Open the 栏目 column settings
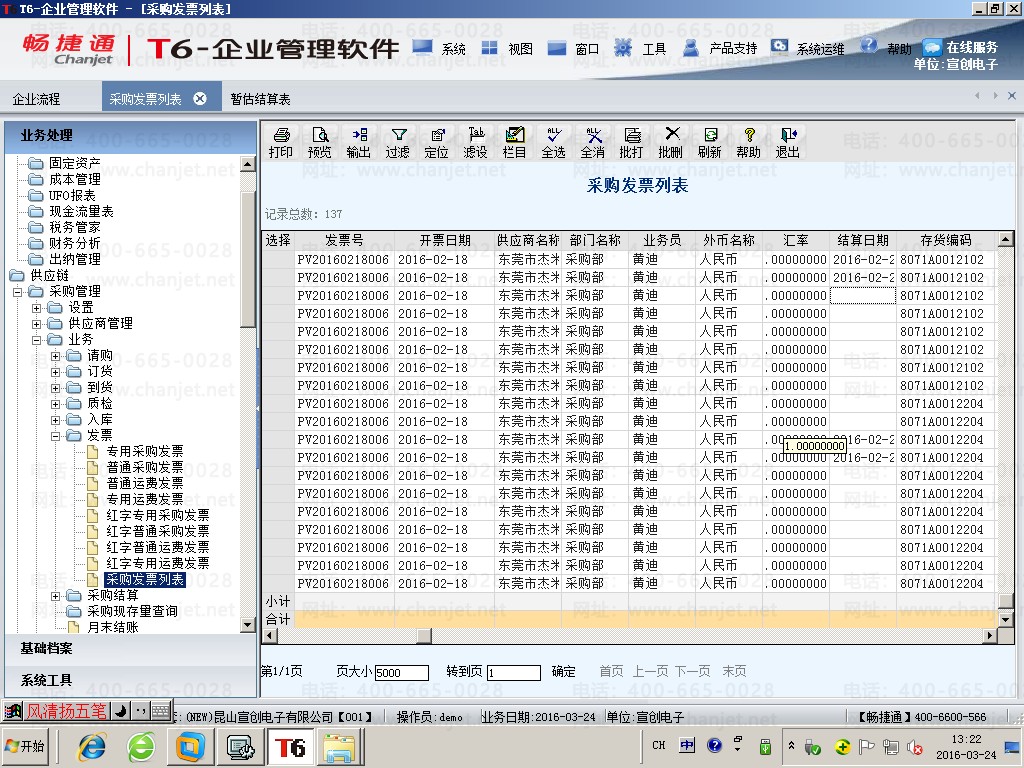 515,142
